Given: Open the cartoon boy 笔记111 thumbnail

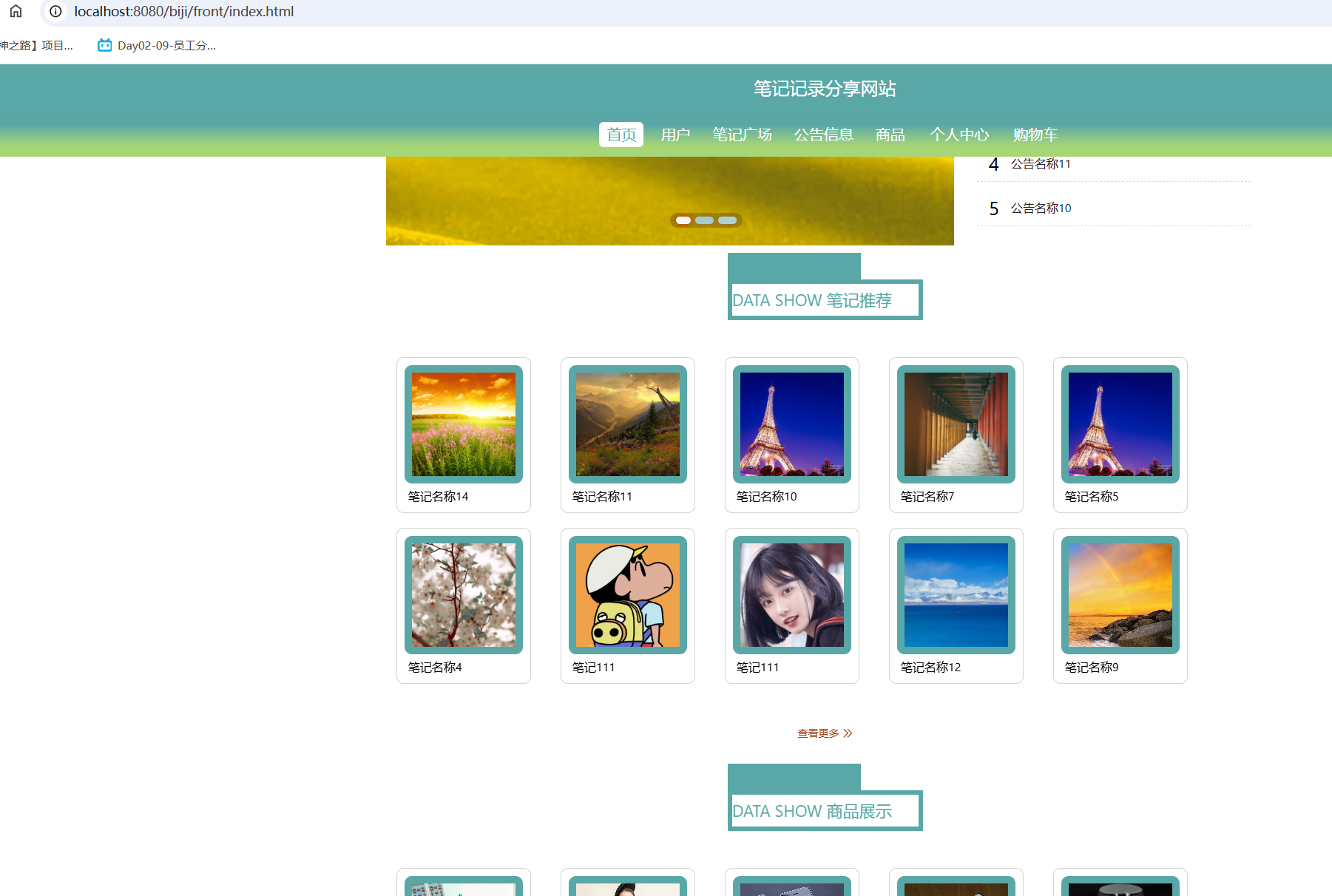Looking at the screenshot, I should click(x=628, y=595).
